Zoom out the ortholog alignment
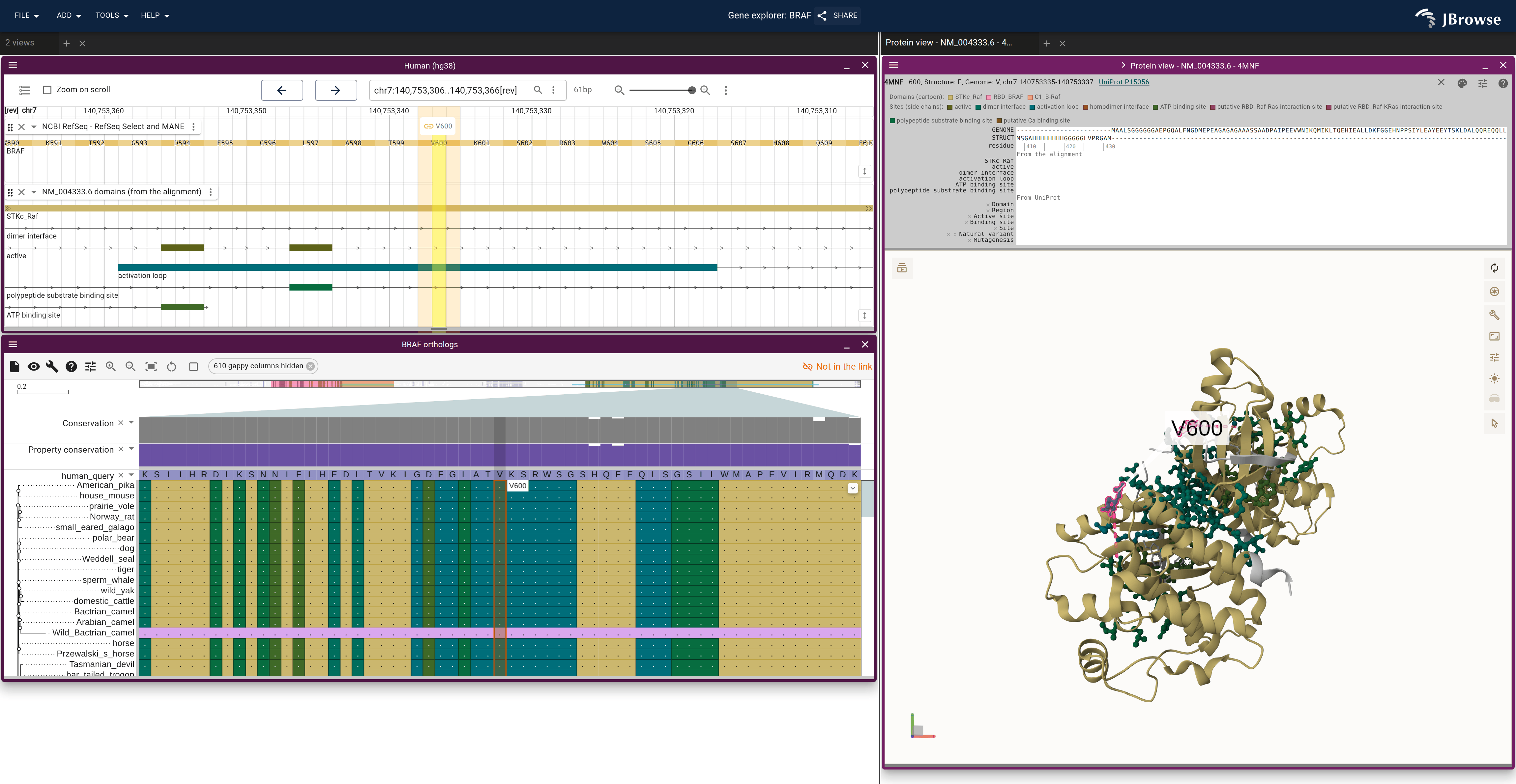The width and height of the screenshot is (1516, 784). (x=131, y=366)
